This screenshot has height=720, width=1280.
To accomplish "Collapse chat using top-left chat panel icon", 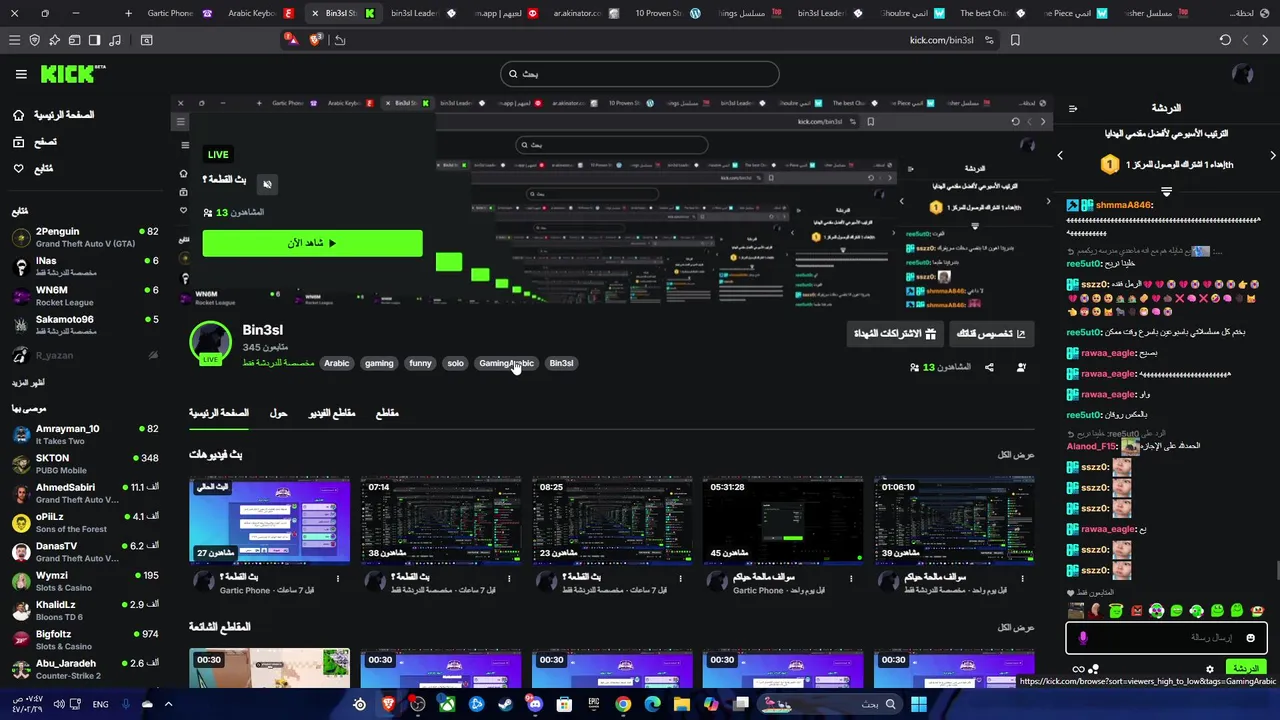I will click(1073, 108).
